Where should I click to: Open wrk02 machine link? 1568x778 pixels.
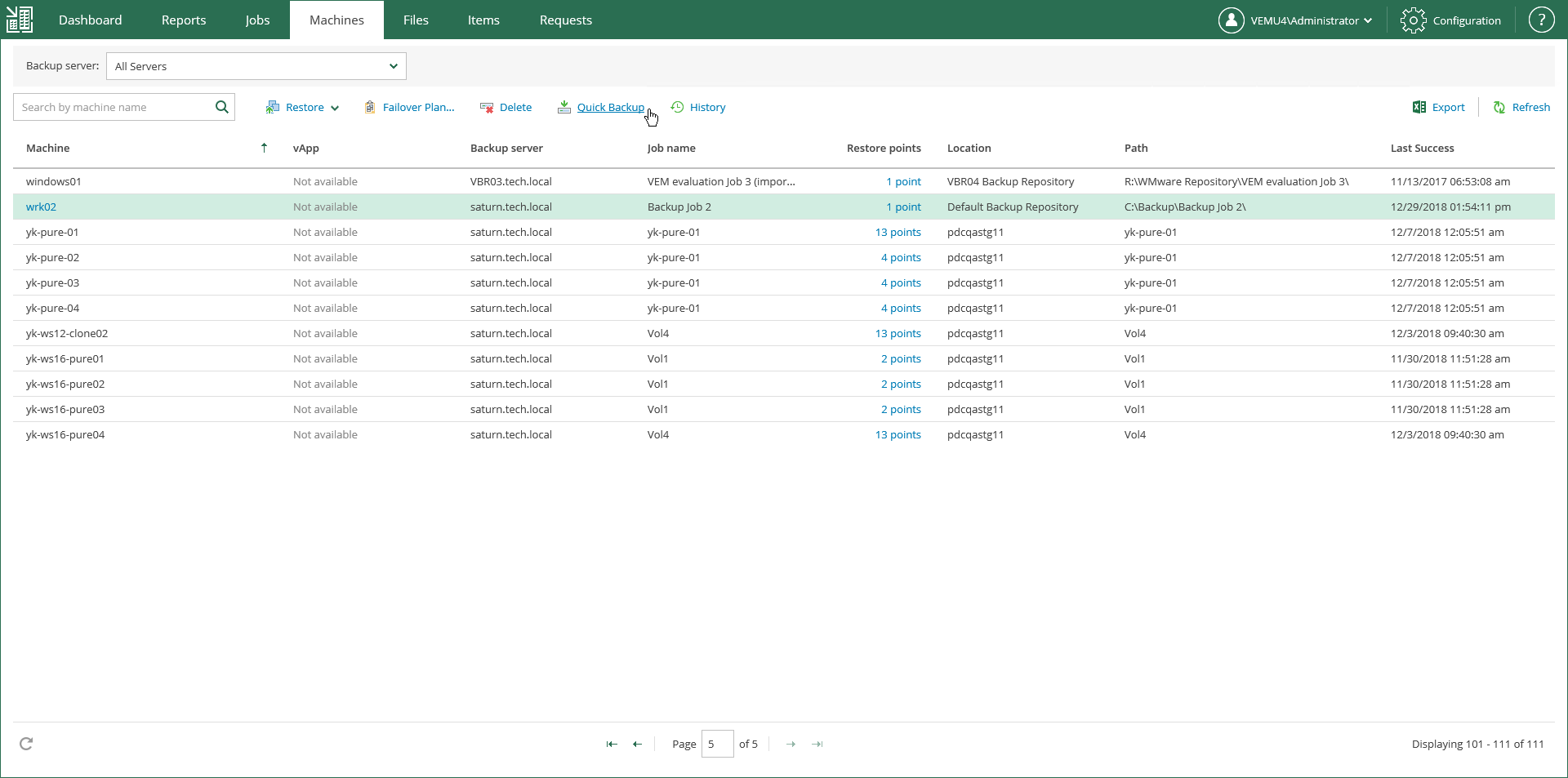click(x=41, y=207)
